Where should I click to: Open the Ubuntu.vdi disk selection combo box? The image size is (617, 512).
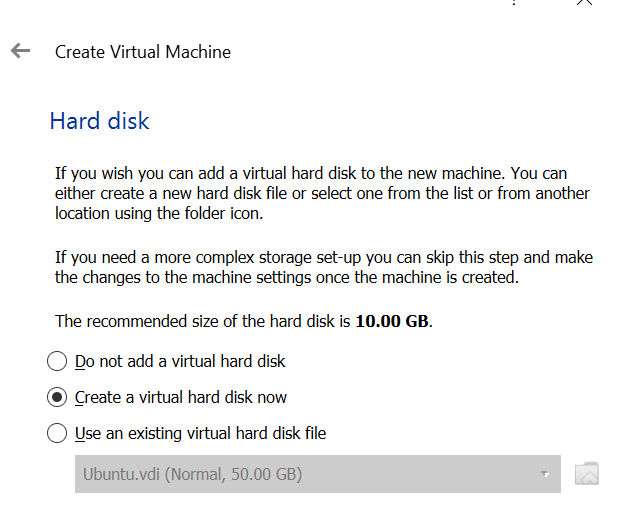point(318,474)
